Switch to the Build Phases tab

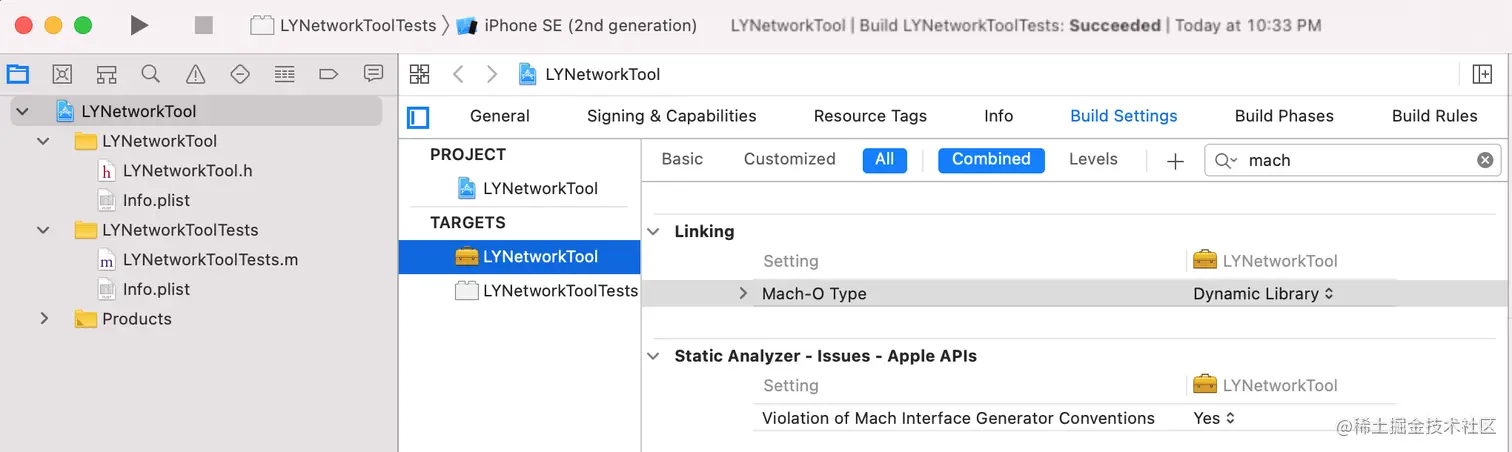point(1283,116)
